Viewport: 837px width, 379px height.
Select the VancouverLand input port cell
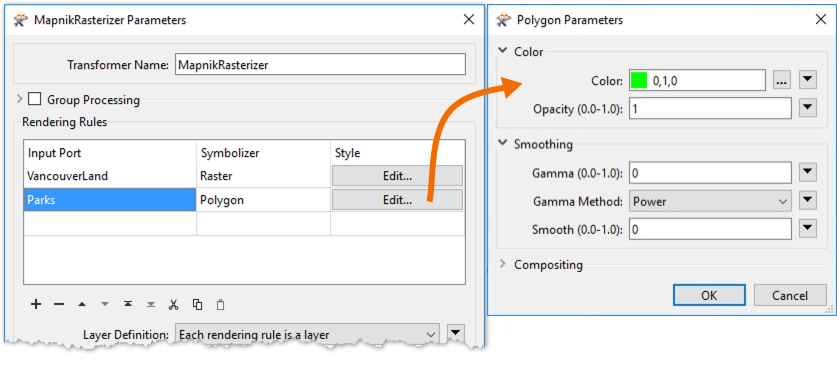(x=110, y=176)
